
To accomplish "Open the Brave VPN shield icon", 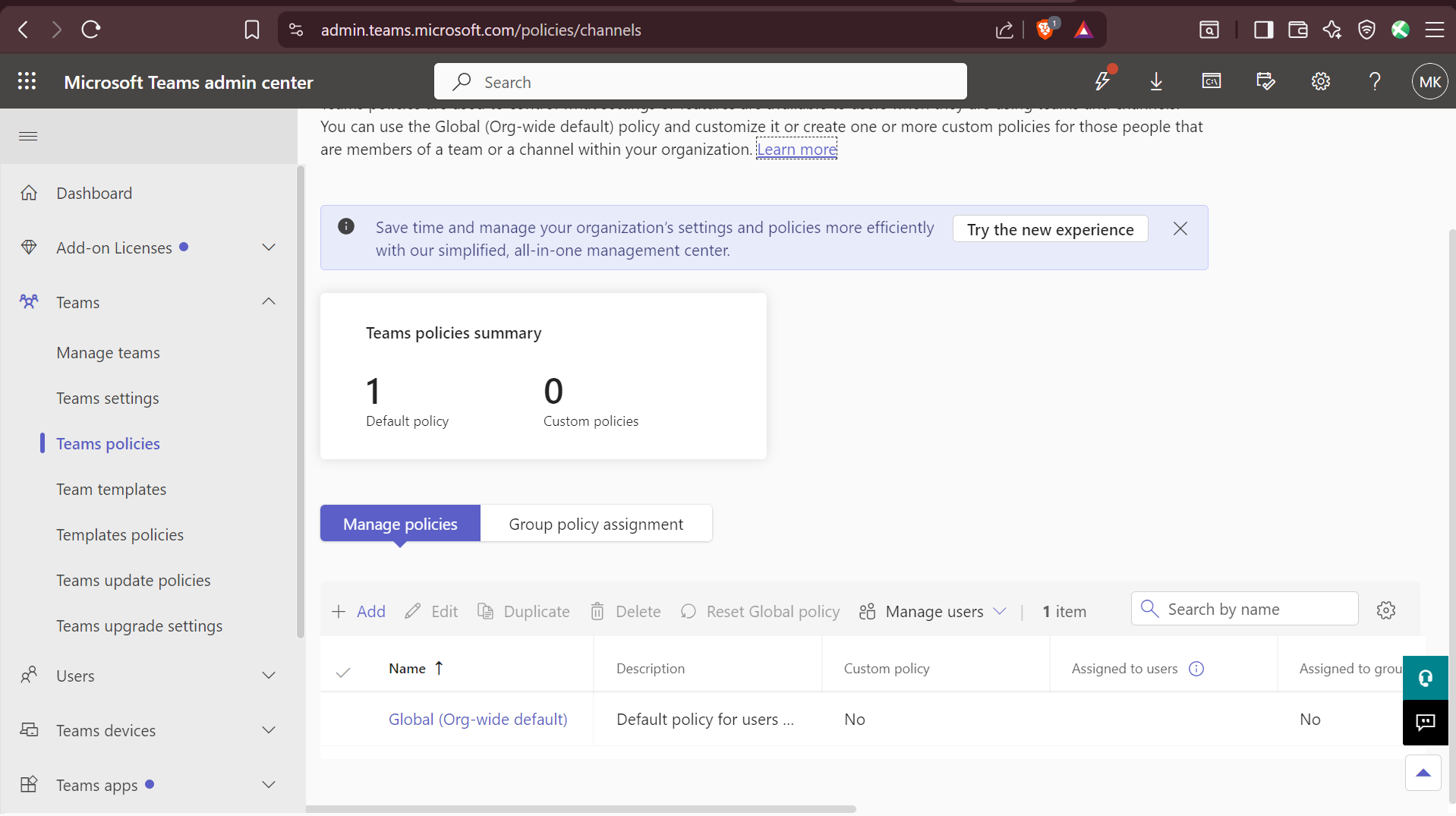I will pyautogui.click(x=1366, y=30).
